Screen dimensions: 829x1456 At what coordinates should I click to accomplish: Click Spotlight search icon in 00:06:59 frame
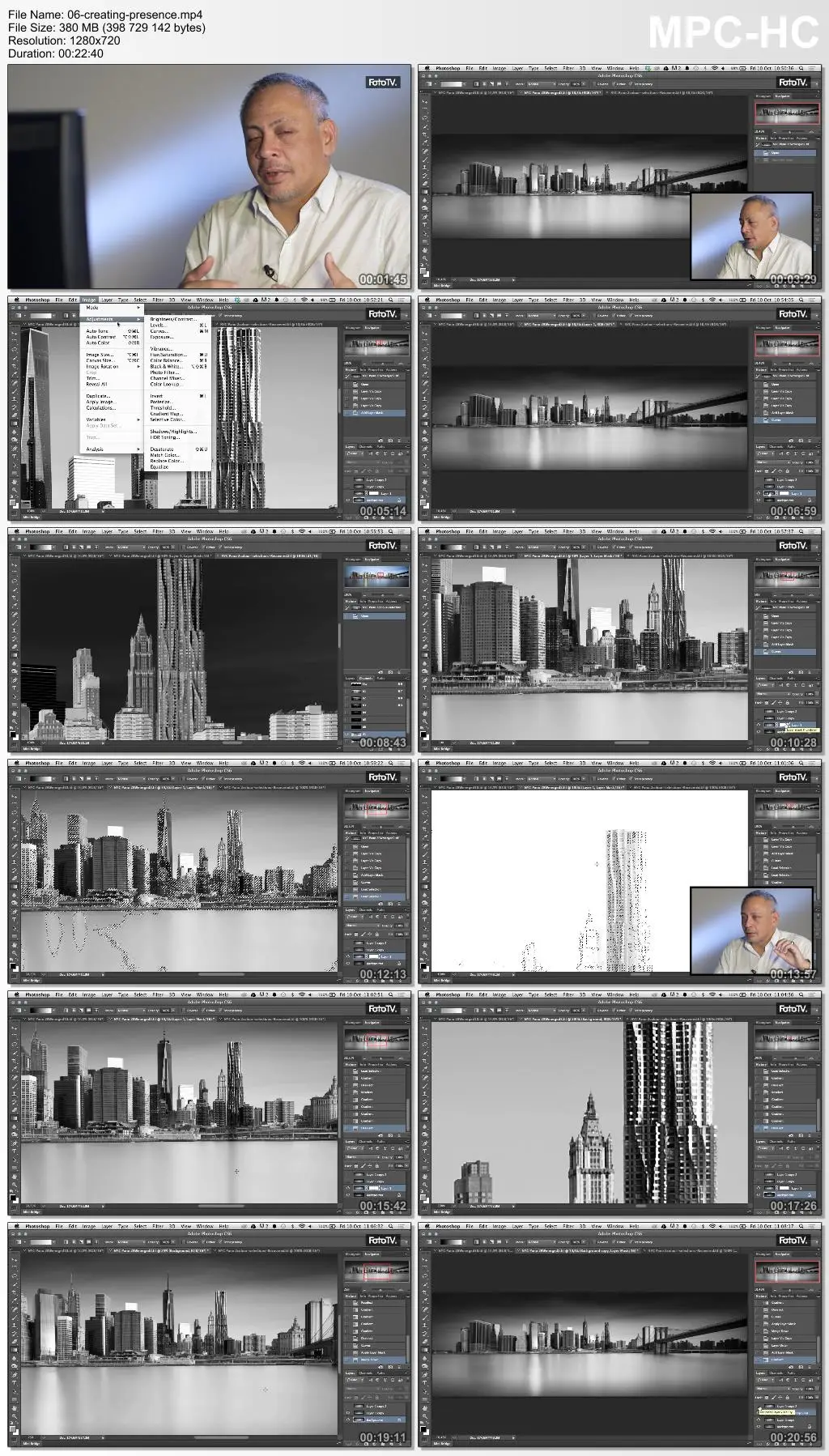pos(801,300)
